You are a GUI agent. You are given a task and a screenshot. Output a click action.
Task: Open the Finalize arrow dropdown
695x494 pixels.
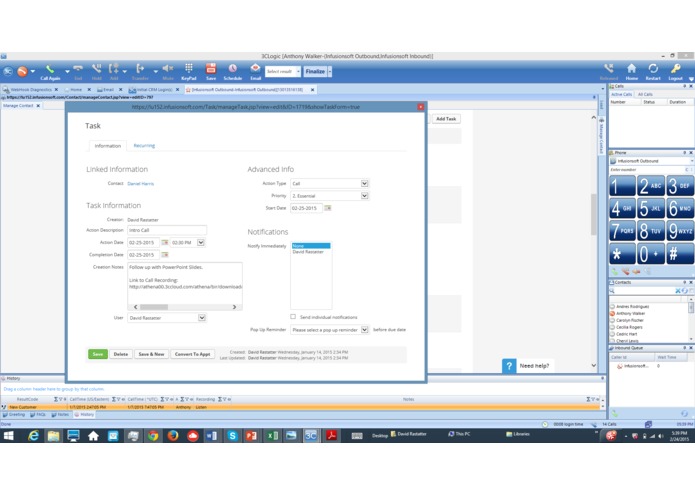coord(330,71)
